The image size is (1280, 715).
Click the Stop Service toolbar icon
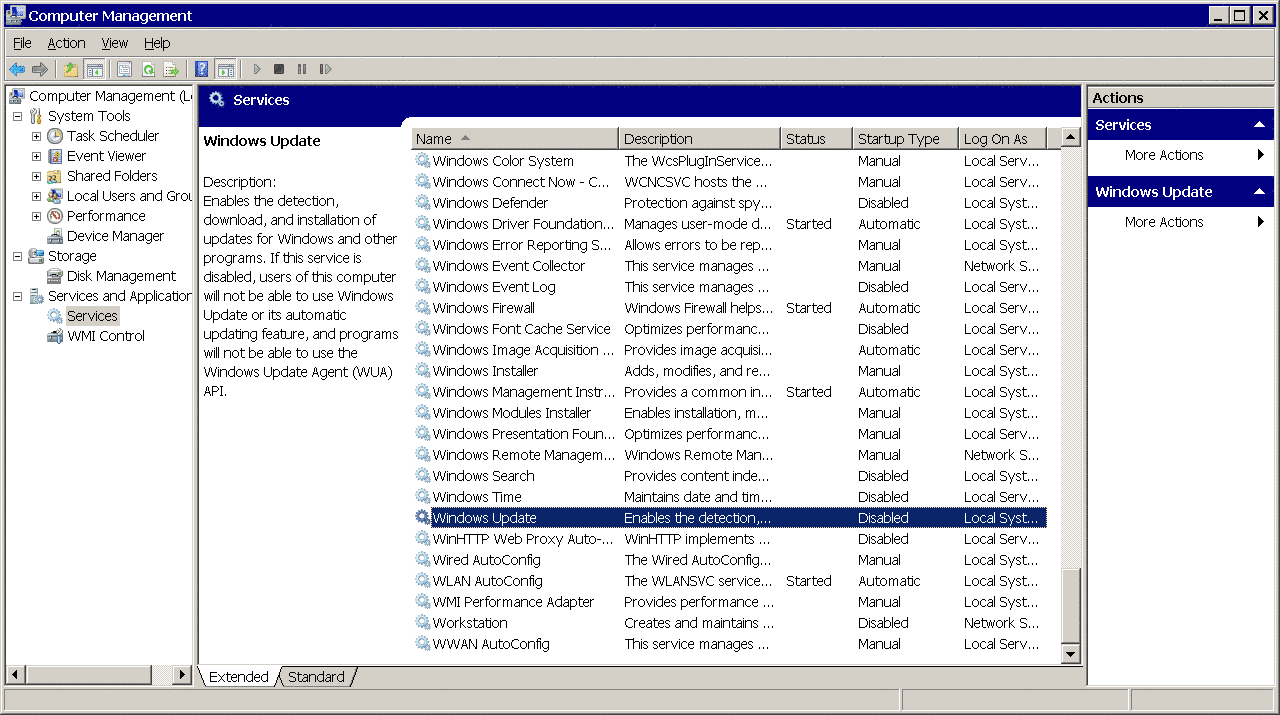279,69
